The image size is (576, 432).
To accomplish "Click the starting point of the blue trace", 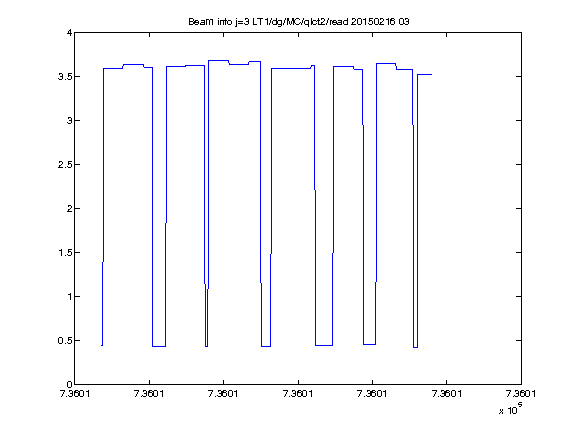I will pyautogui.click(x=102, y=345).
